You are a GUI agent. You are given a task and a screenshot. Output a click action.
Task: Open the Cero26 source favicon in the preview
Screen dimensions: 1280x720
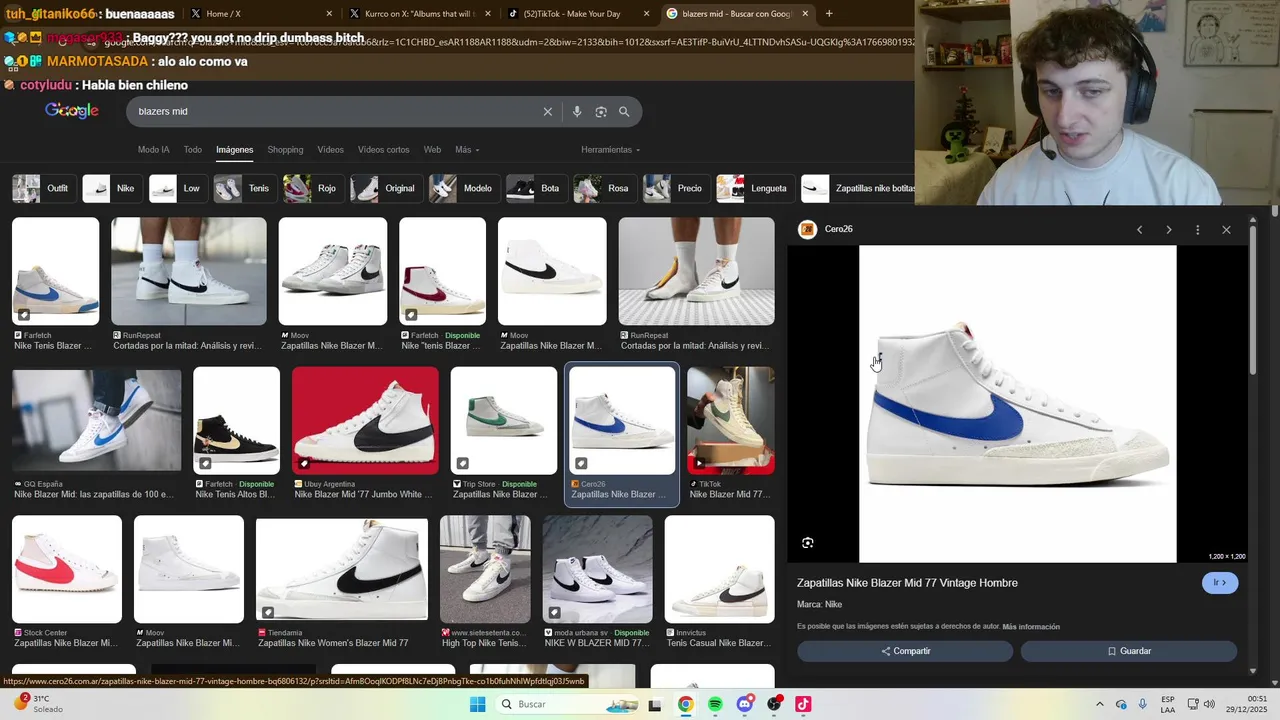[807, 230]
